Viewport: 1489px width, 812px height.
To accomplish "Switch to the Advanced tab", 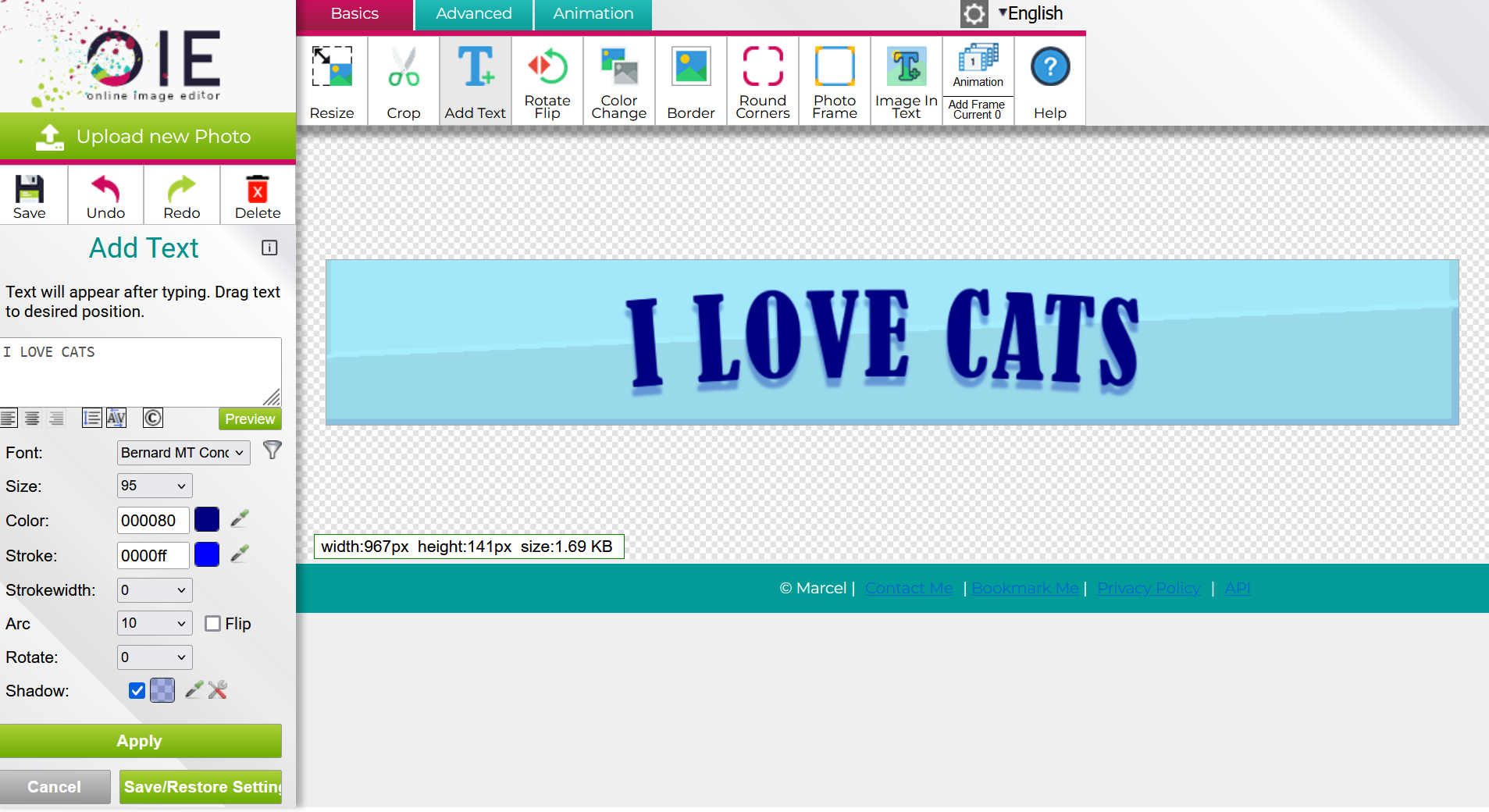I will coord(473,14).
